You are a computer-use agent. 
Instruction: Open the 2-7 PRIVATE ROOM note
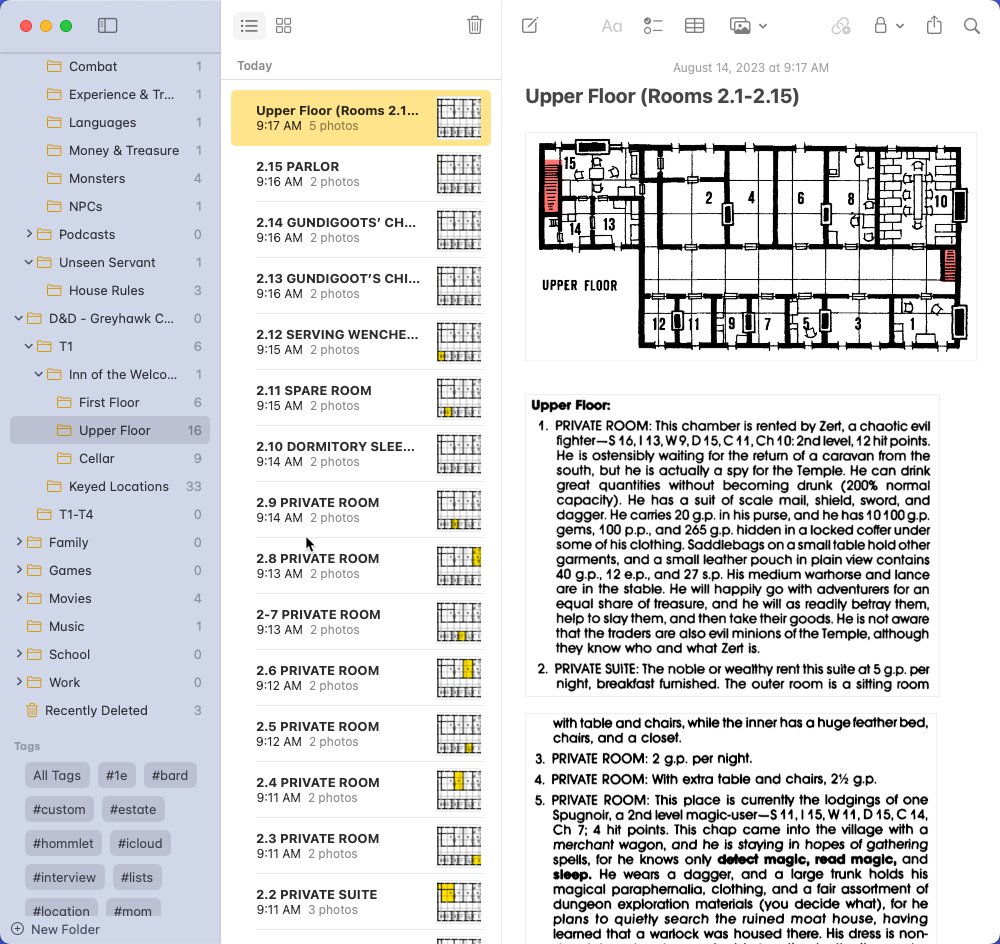point(361,622)
